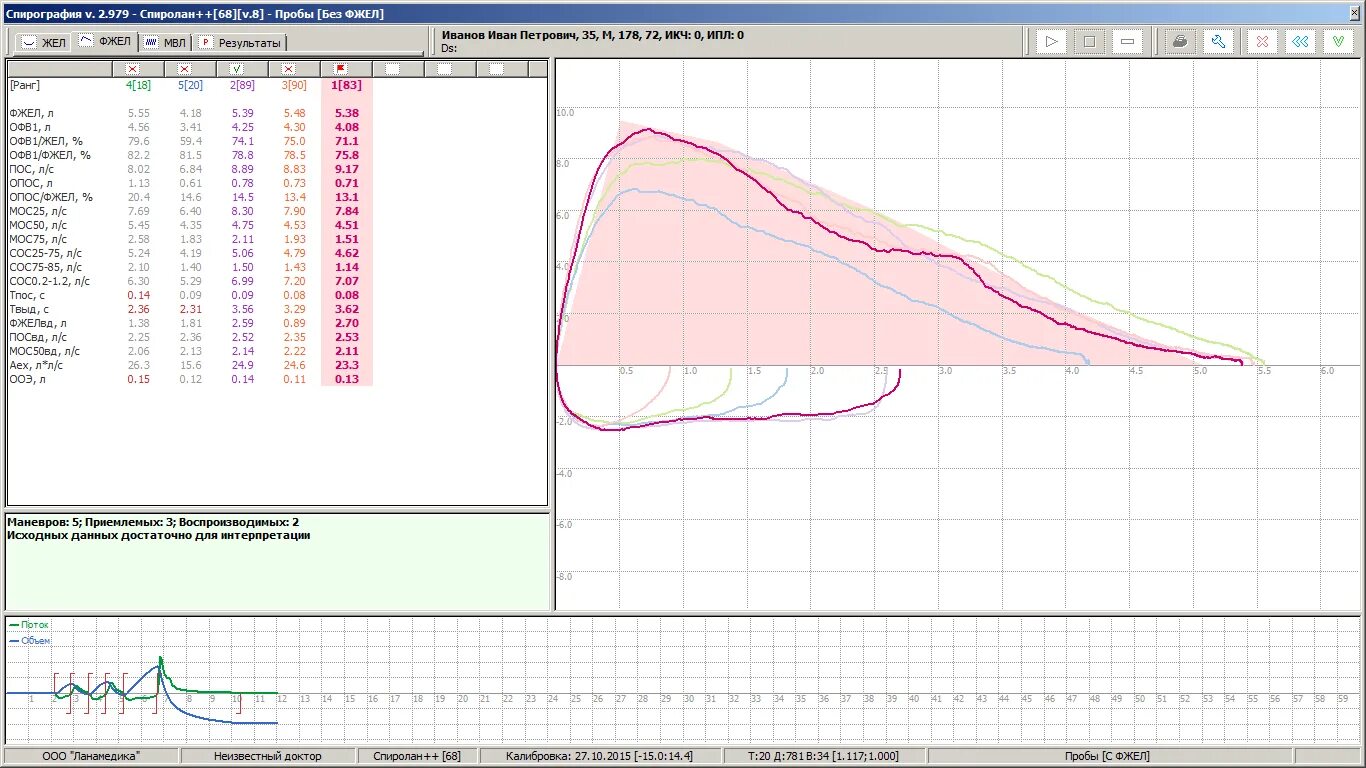Click the МОС25, л/с row label
This screenshot has width=1366, height=768.
pos(38,211)
